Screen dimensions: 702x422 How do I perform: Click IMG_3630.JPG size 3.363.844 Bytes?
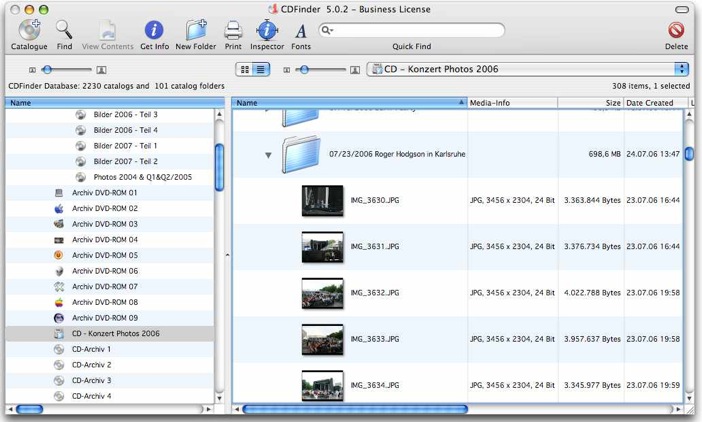coord(592,200)
